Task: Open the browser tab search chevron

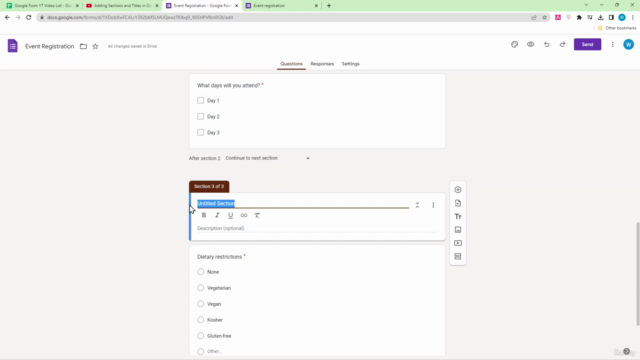Action: tap(586, 5)
